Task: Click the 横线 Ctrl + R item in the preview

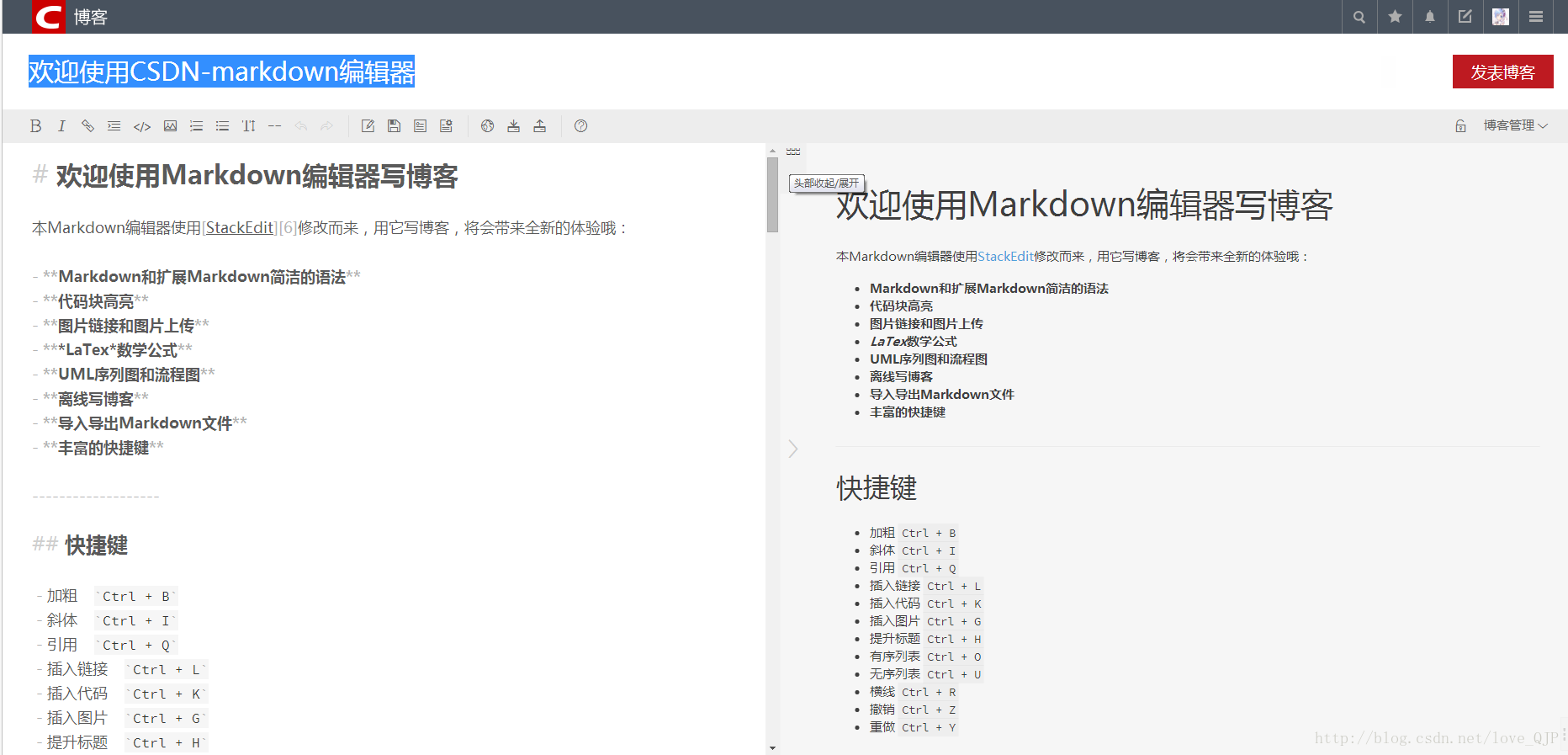Action: 914,692
